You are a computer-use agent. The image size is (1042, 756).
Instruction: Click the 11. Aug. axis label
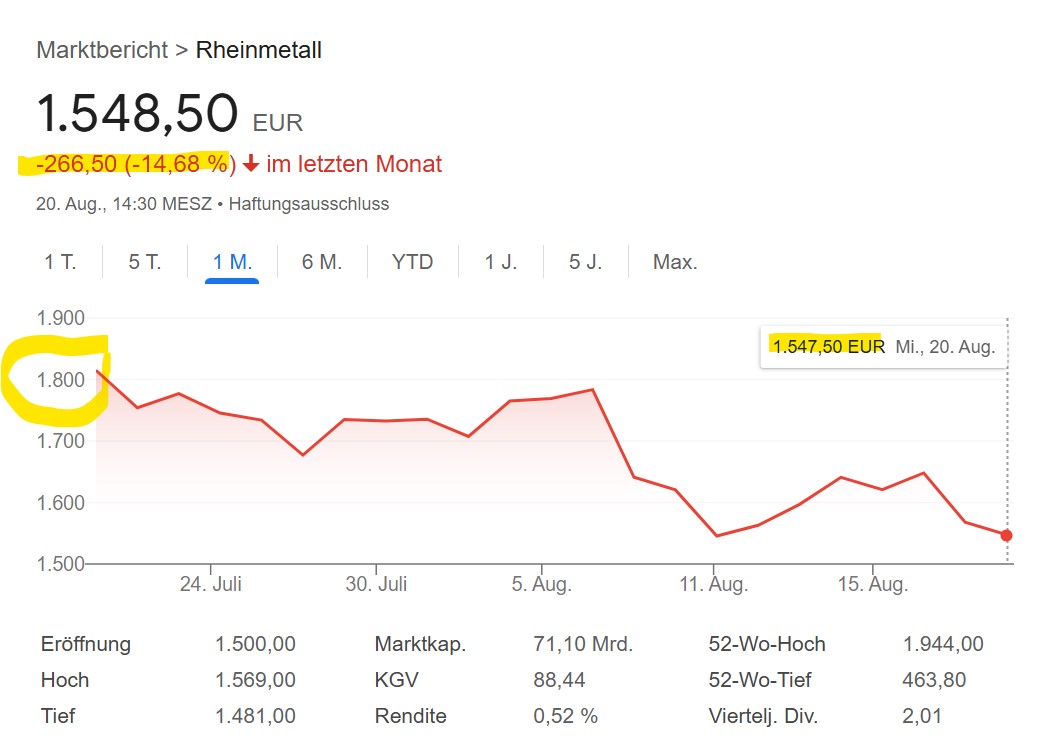pos(714,584)
